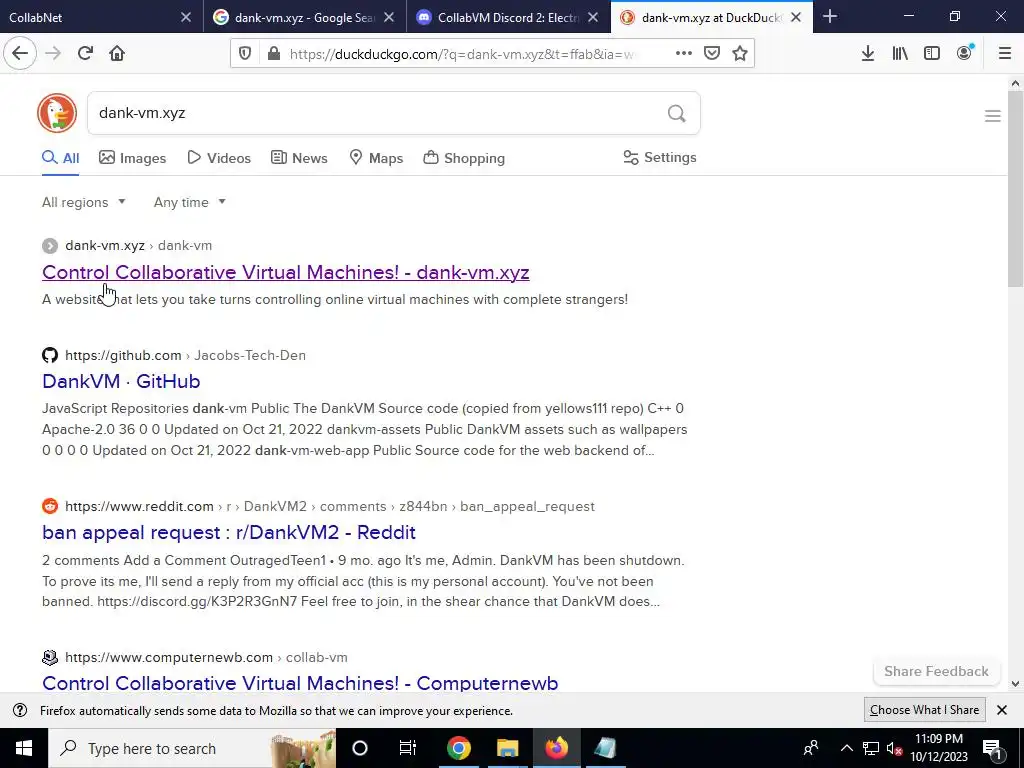The height and width of the screenshot is (768, 1024).
Task: Close the CollabVM Discord 2 tab
Action: [x=593, y=18]
